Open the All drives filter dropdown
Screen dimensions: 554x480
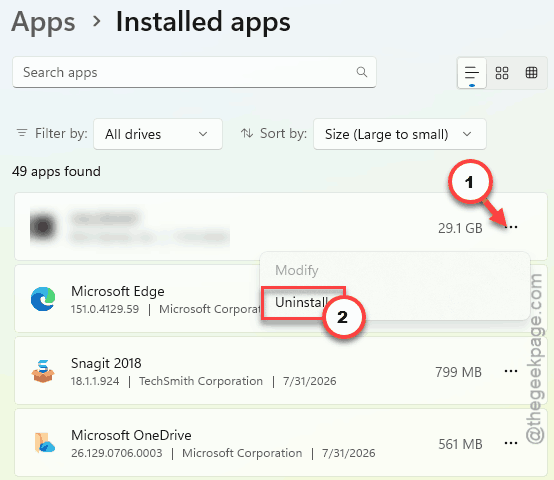(x=158, y=134)
